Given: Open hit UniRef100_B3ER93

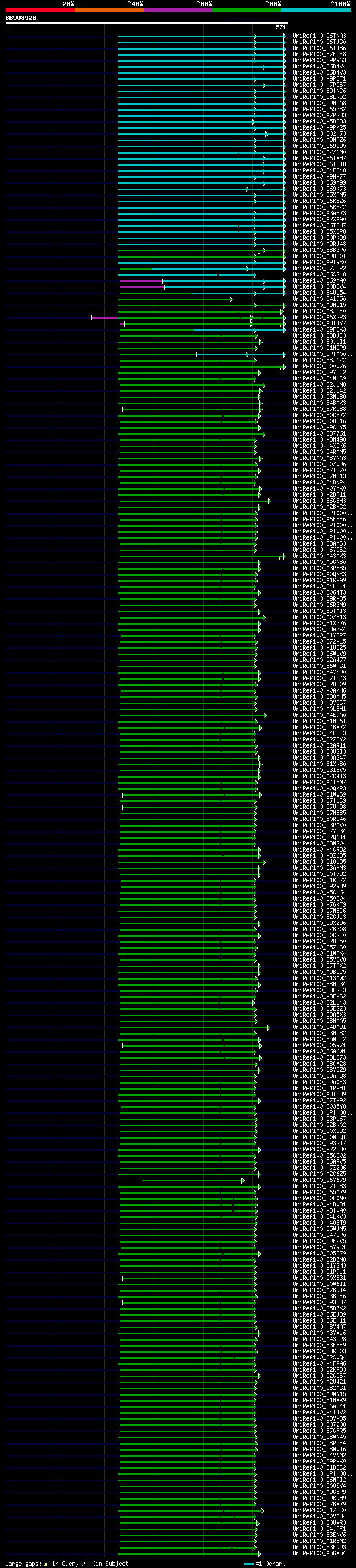Looking at the screenshot, I should 319,1547.
